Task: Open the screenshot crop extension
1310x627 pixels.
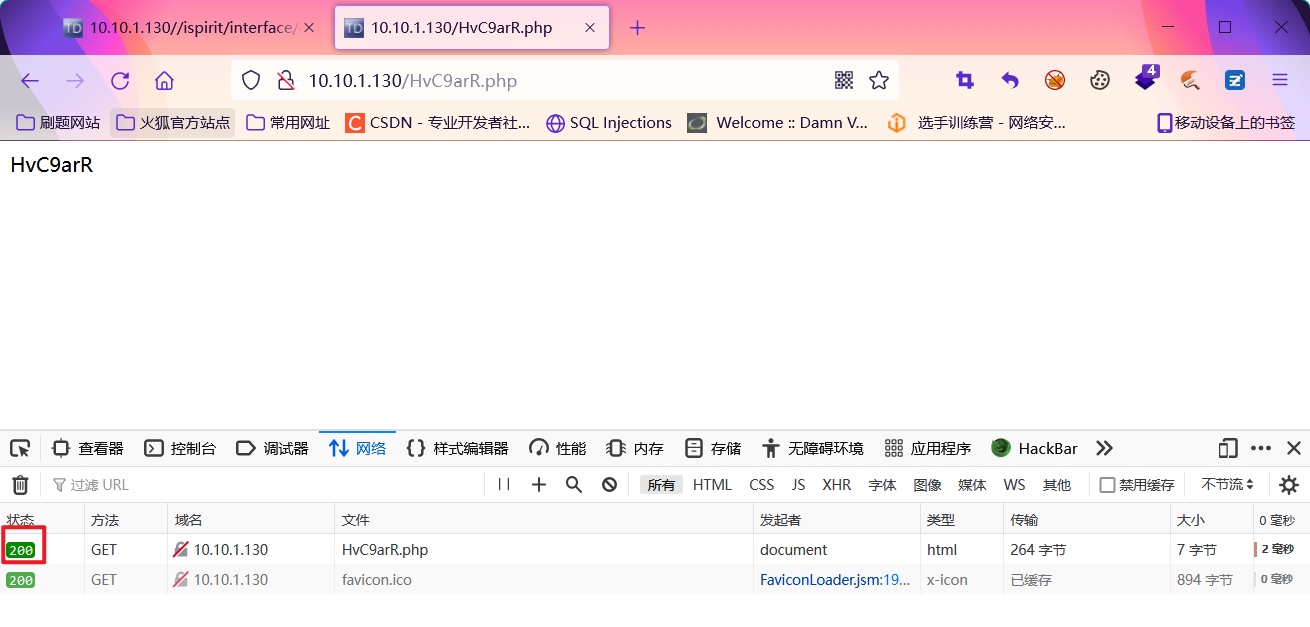Action: 965,81
